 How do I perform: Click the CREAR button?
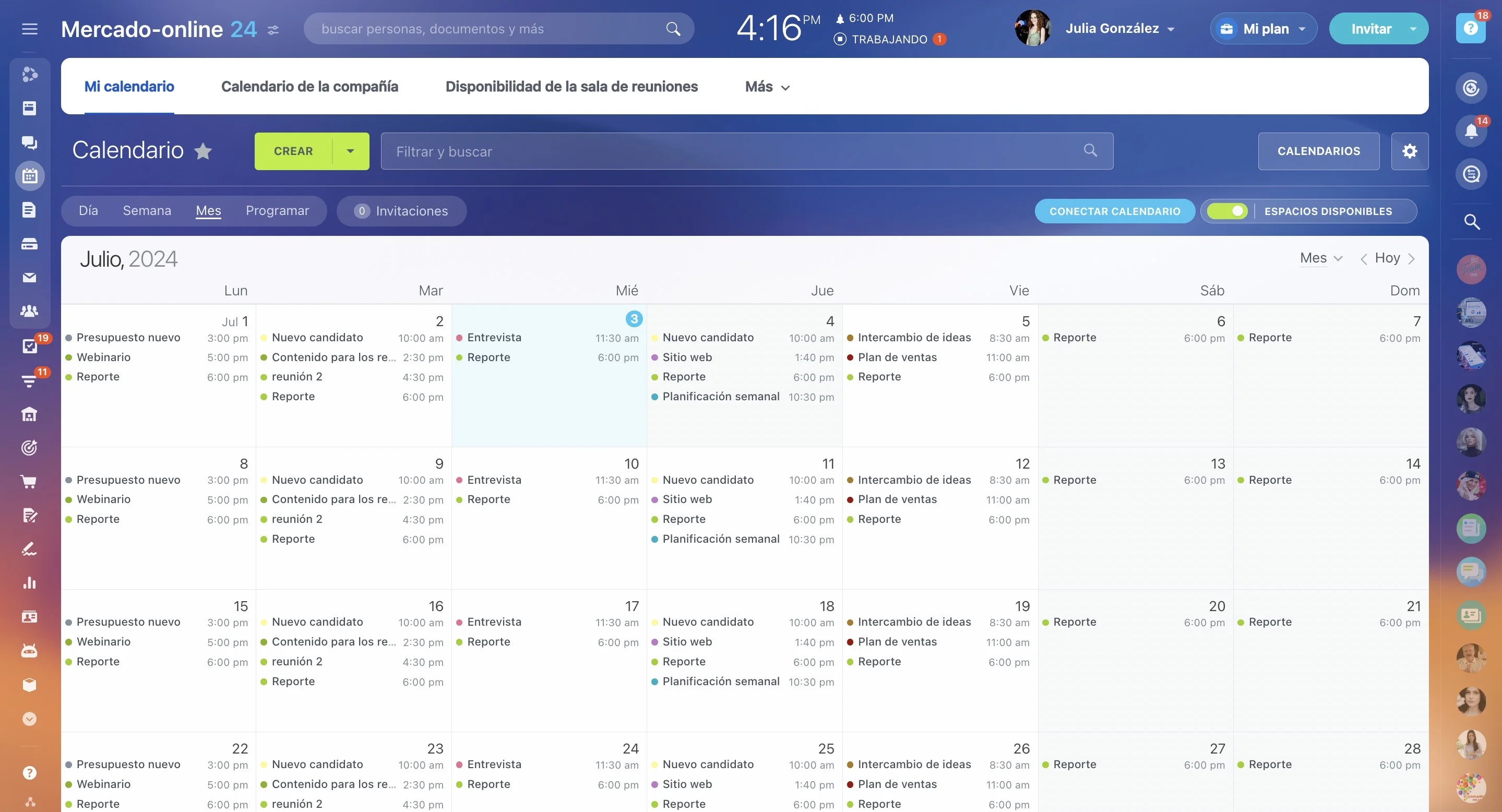[x=293, y=151]
